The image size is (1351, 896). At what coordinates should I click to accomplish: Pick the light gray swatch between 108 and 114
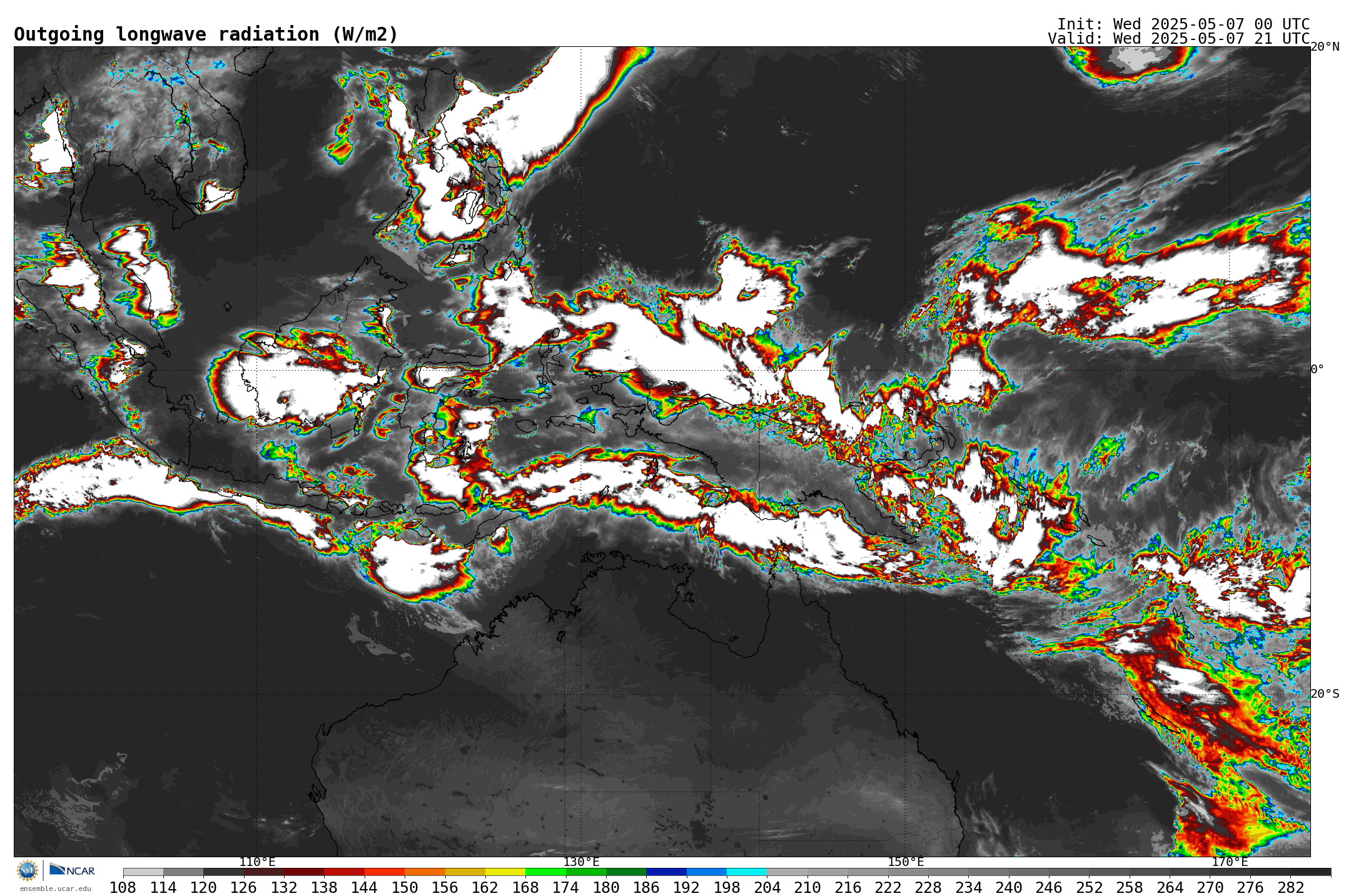coord(143,872)
